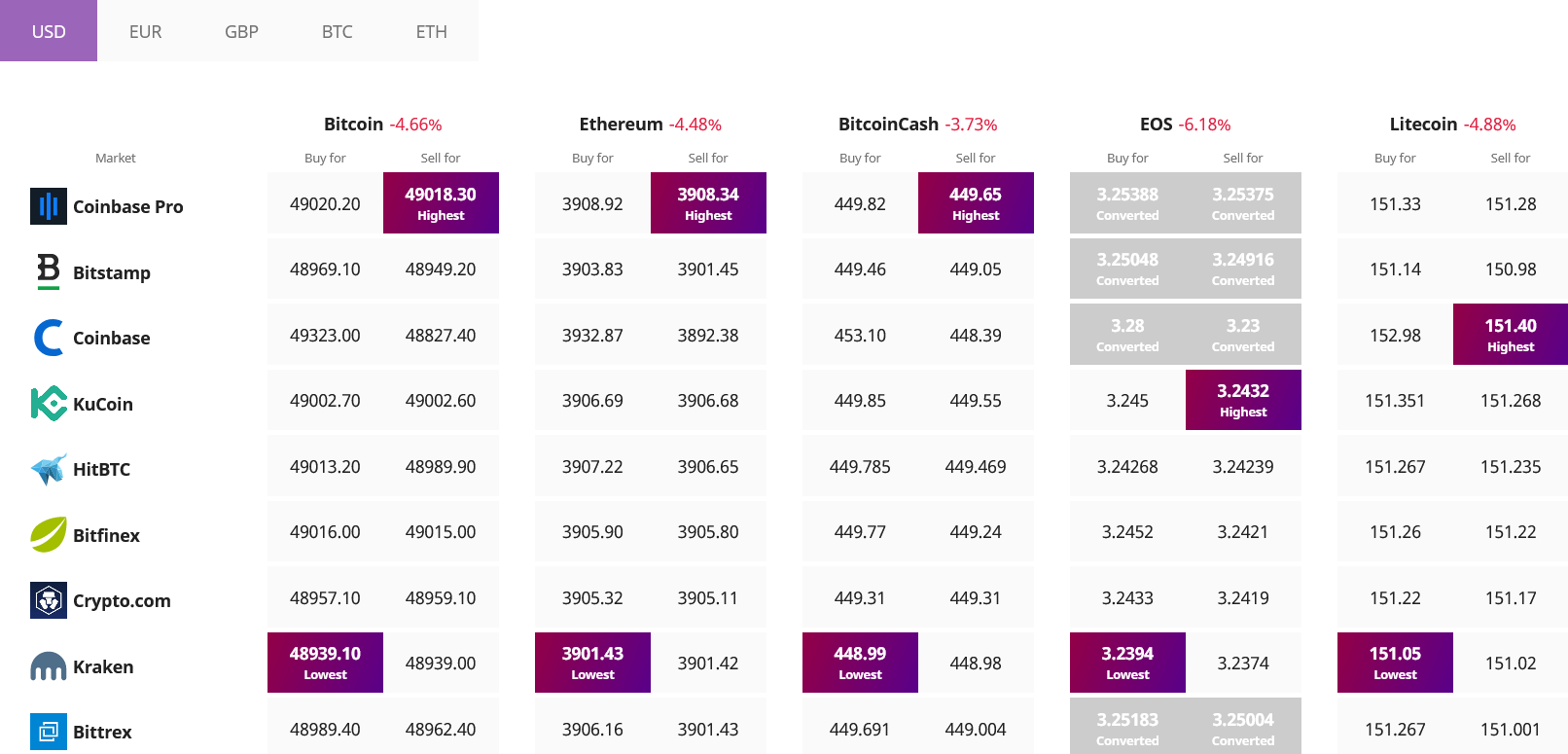Select highest Bitcoin sell price 49018.30
This screenshot has width=1568, height=754.
441,202
